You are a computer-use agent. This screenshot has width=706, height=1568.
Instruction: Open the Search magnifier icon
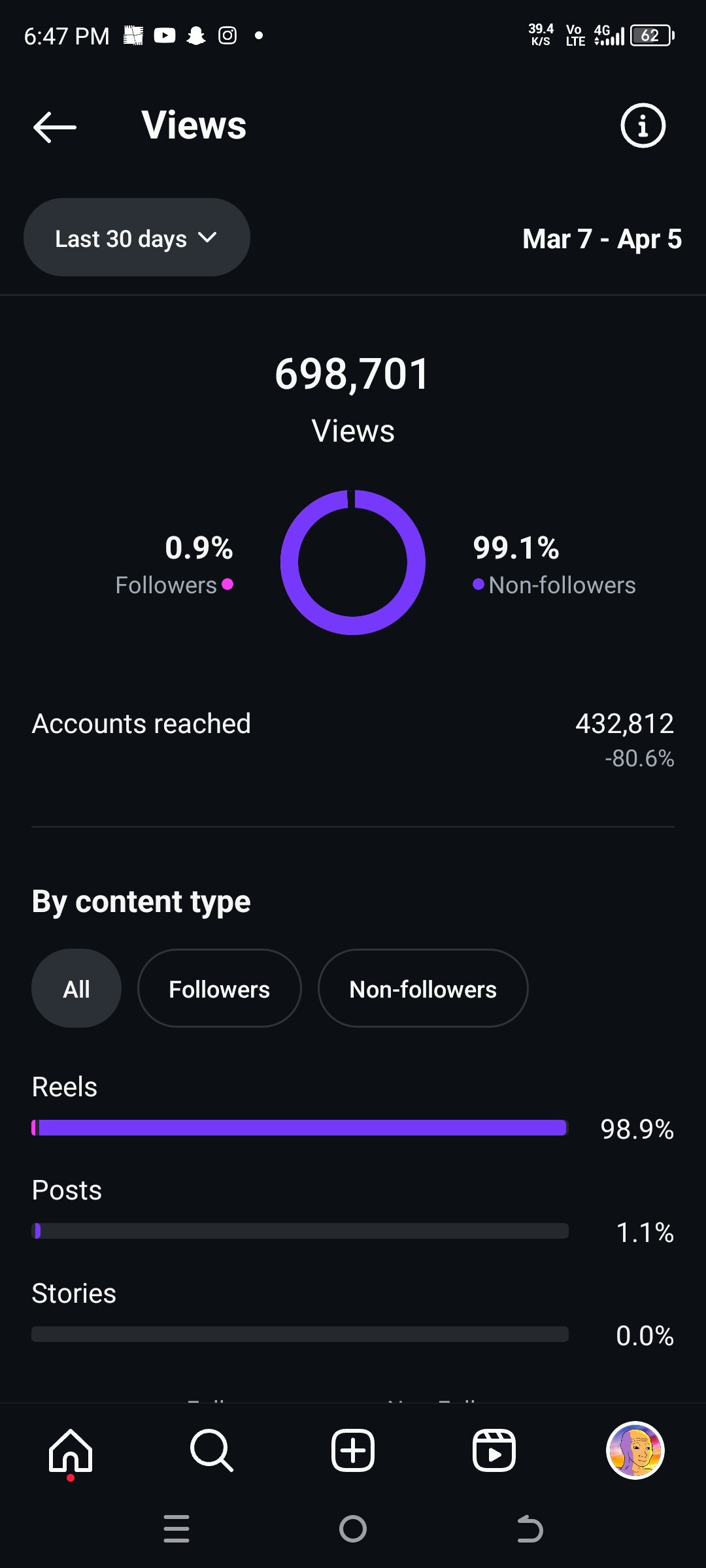[212, 1450]
